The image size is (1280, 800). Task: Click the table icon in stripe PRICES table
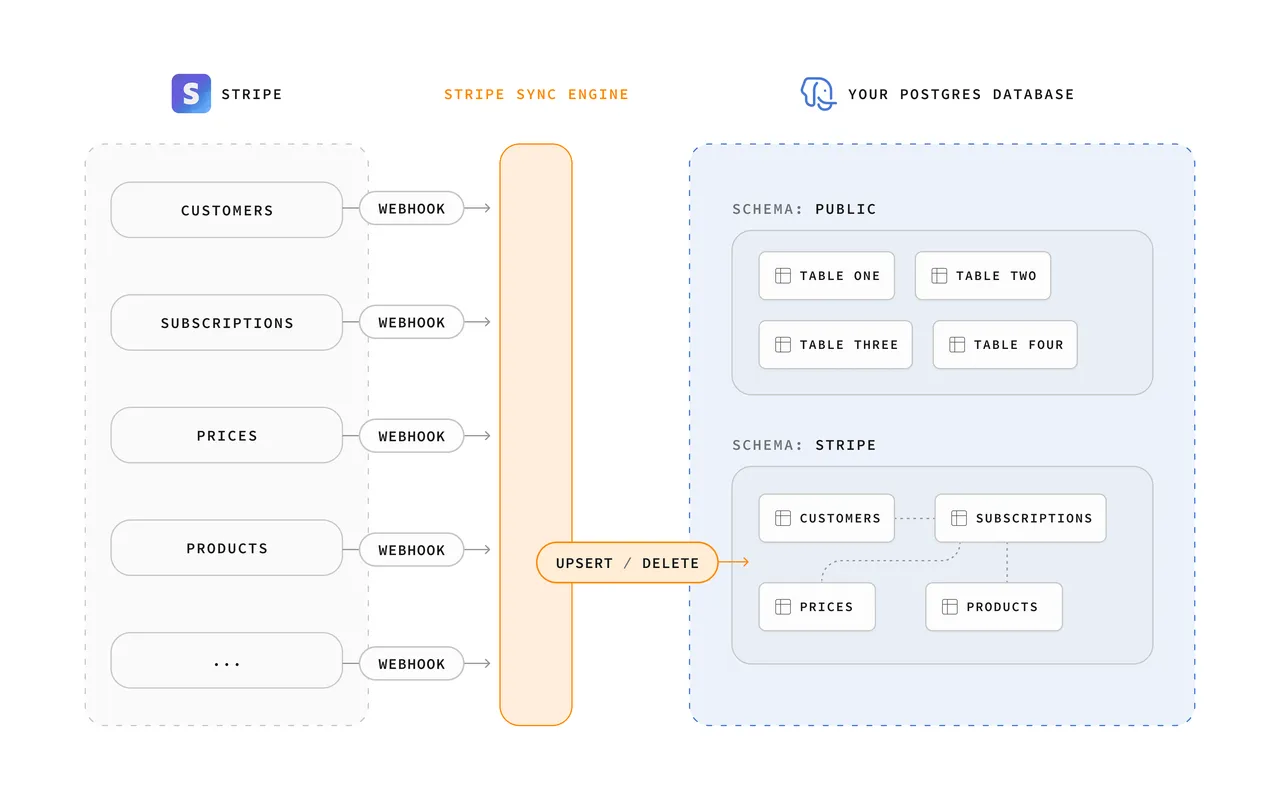point(783,607)
